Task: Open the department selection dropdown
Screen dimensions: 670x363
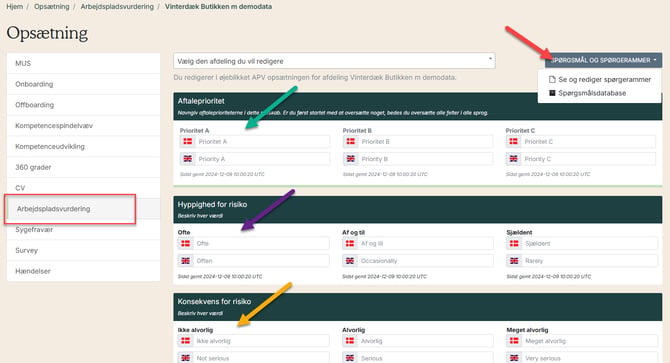Action: (x=334, y=61)
